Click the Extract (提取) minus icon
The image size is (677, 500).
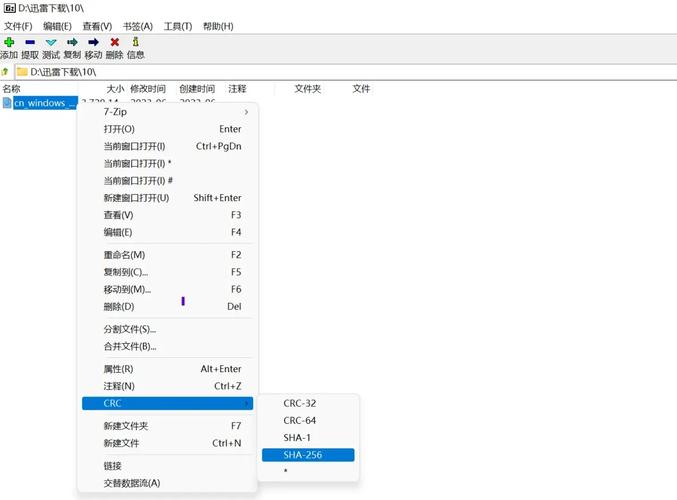(30, 42)
